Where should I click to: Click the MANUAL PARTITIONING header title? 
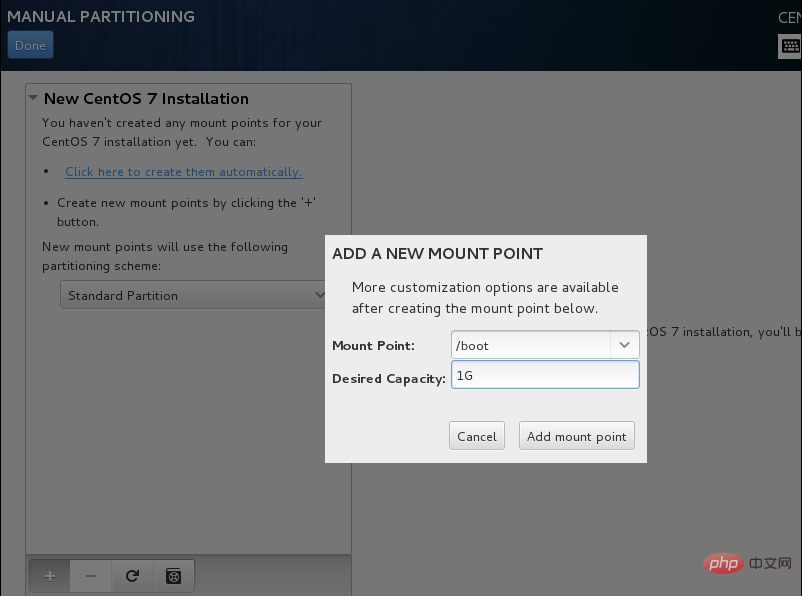click(101, 16)
